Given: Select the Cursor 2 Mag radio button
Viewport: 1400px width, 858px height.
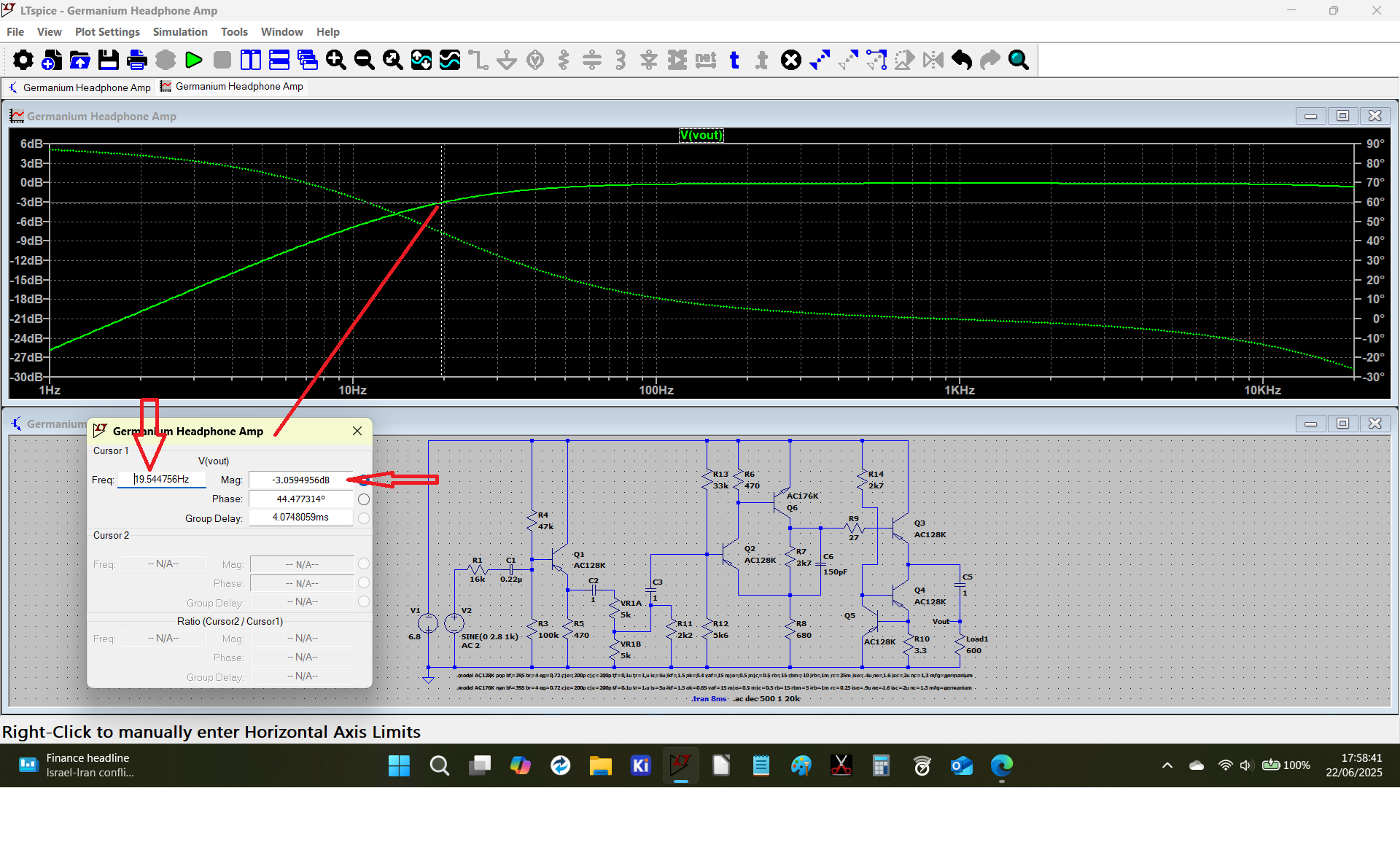Looking at the screenshot, I should coord(364,563).
